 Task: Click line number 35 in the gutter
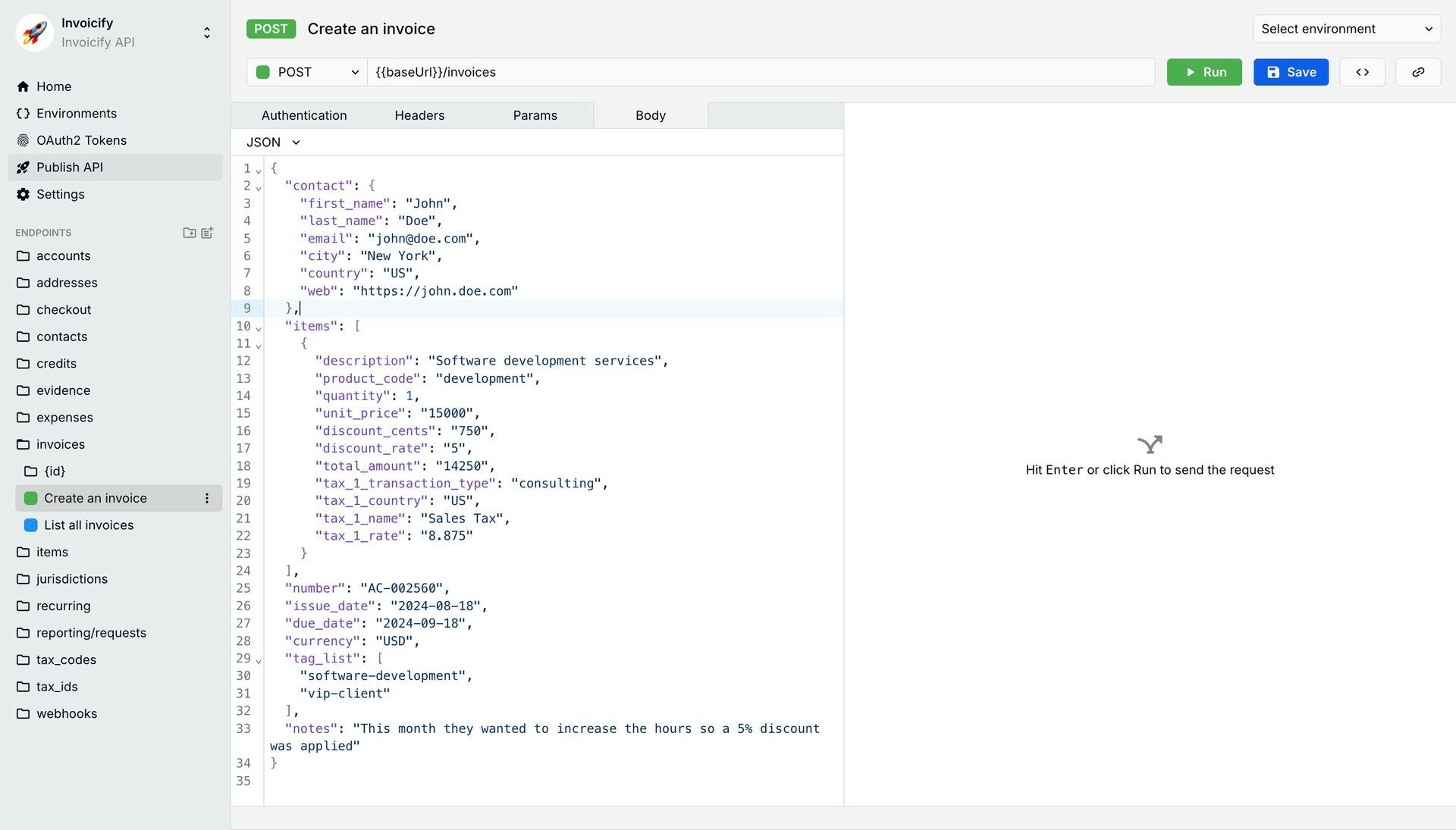coord(243,781)
